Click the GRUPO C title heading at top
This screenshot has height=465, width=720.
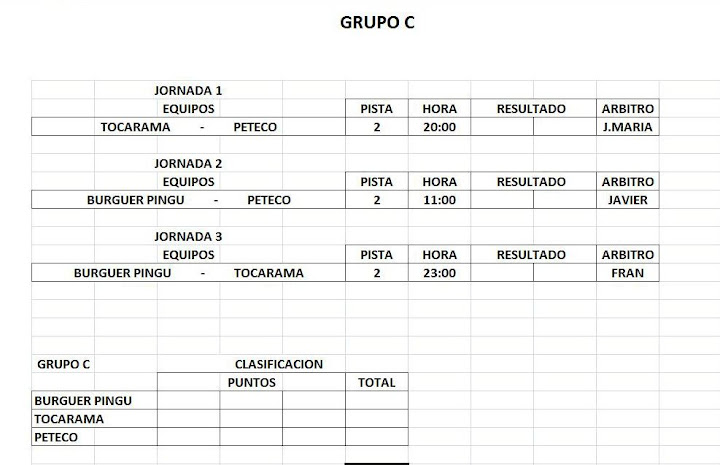coord(377,23)
